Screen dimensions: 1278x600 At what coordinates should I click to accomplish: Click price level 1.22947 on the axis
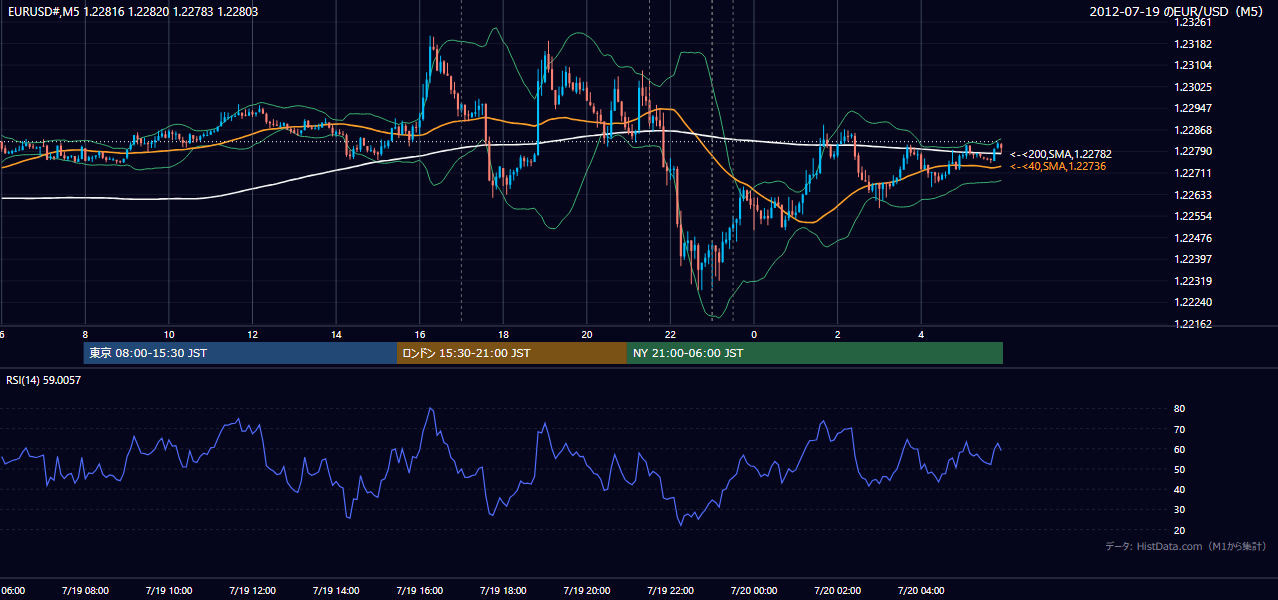coord(1193,108)
